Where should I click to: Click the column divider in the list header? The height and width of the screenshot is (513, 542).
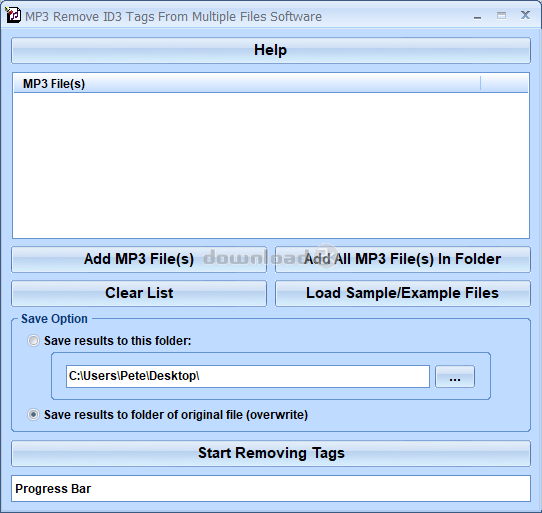point(480,84)
